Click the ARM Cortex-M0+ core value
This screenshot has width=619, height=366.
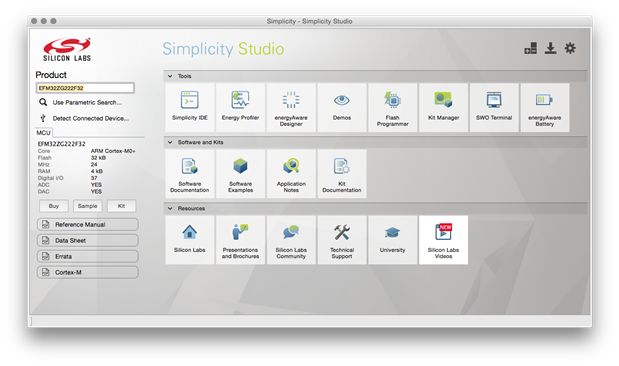coord(113,151)
